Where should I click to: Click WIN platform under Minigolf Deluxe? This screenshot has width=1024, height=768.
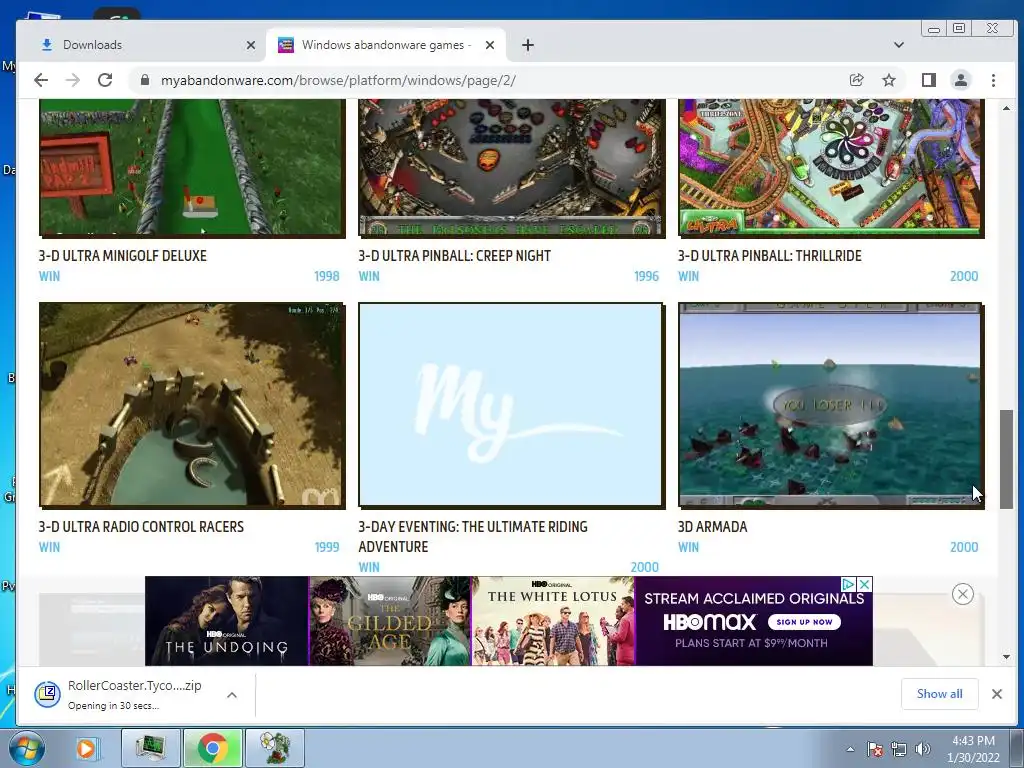(x=49, y=276)
